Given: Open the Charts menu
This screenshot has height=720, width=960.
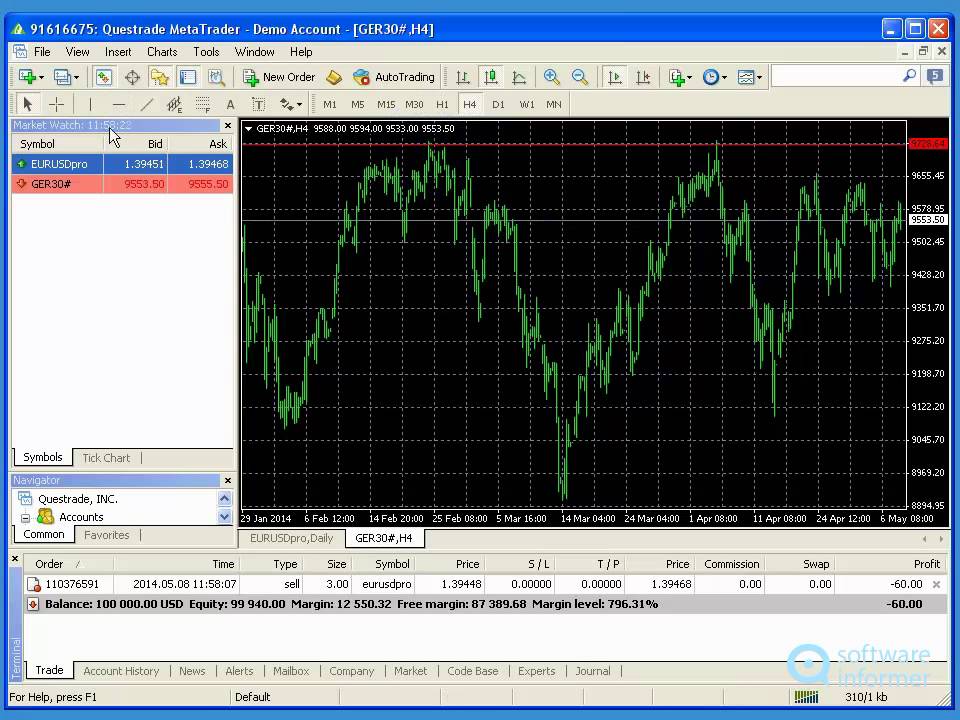Looking at the screenshot, I should (x=162, y=52).
